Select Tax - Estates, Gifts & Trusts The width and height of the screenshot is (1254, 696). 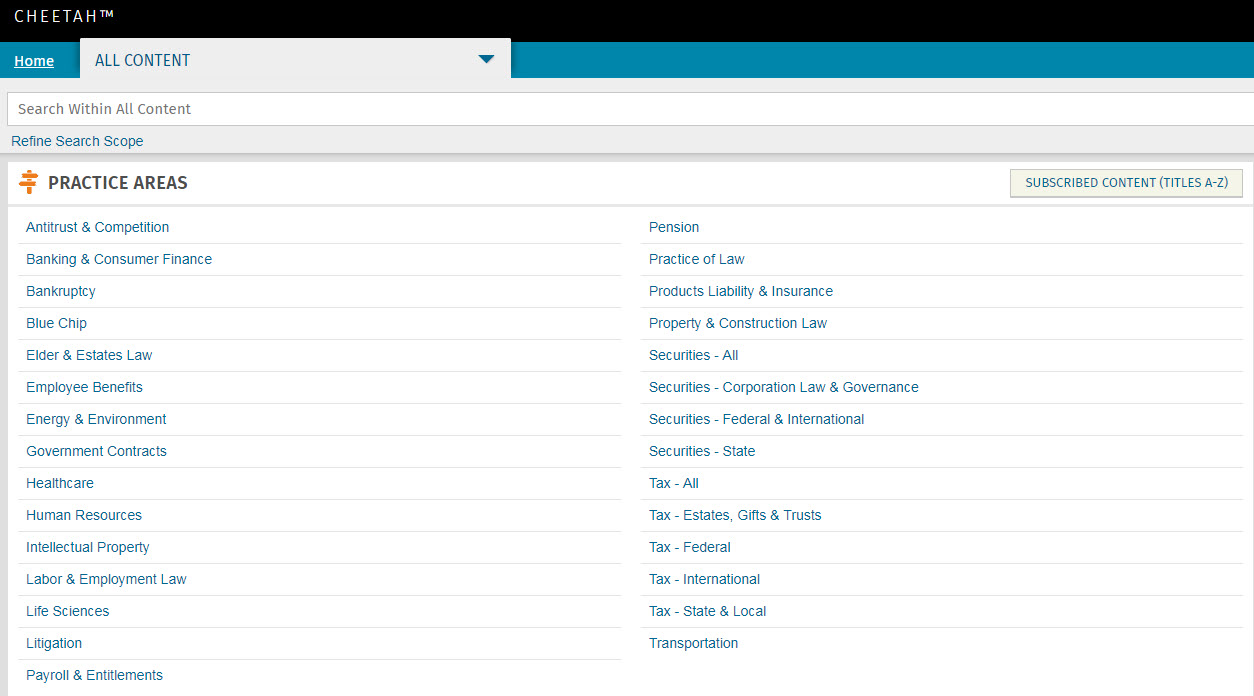tap(735, 515)
